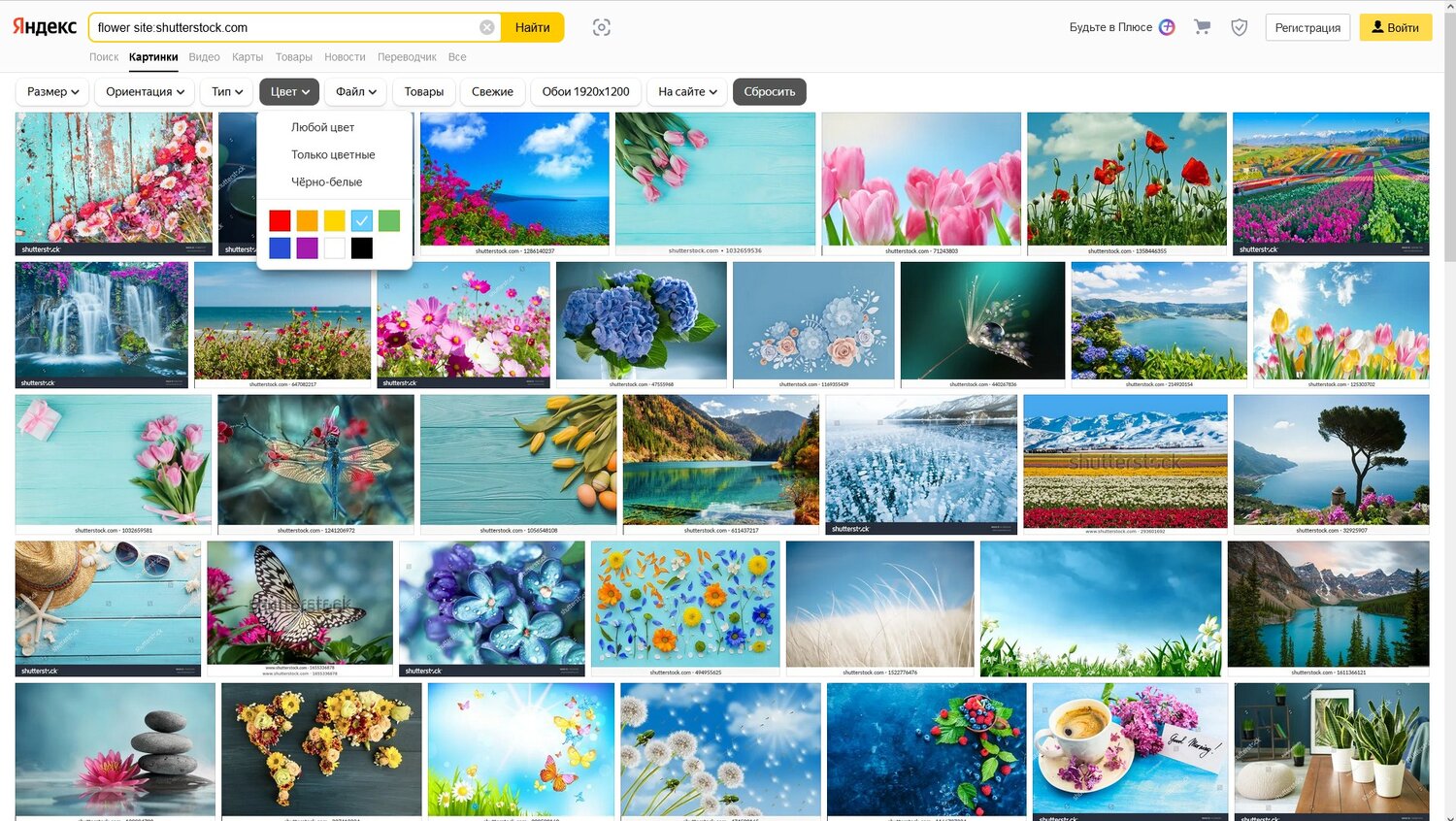The height and width of the screenshot is (821, 1456).
Task: Deselect the checked light blue swatch
Action: click(361, 221)
